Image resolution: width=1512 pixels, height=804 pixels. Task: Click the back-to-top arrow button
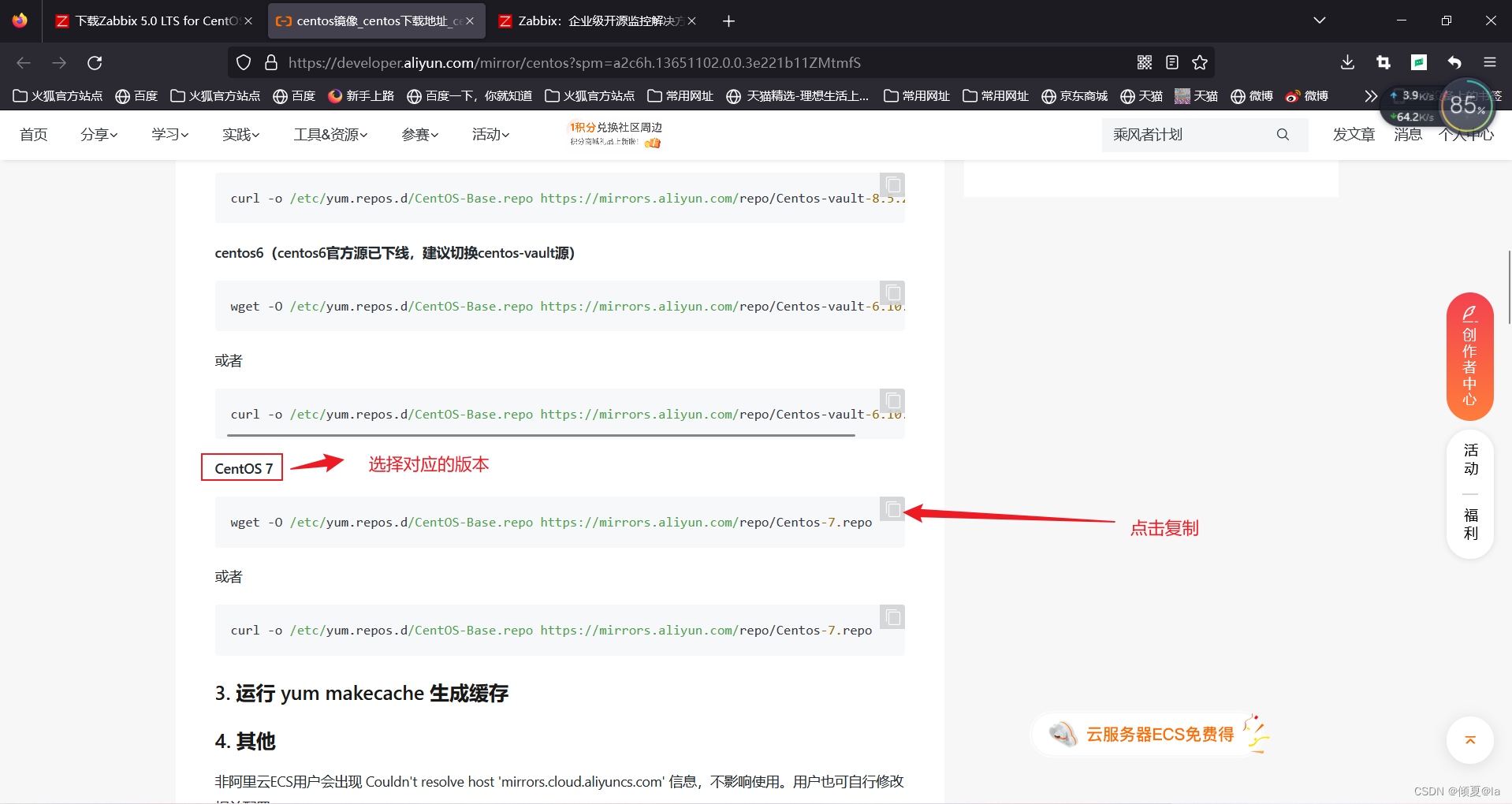click(x=1470, y=740)
